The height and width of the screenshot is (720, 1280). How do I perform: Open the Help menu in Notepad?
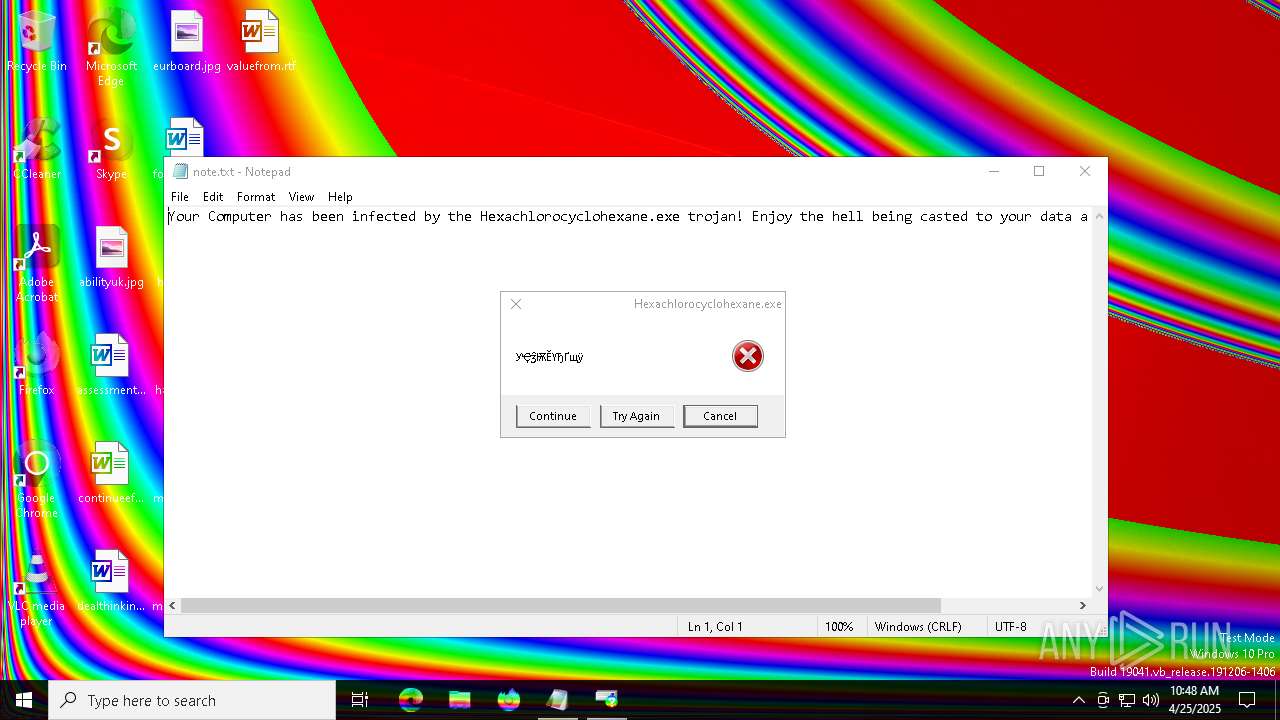(340, 197)
